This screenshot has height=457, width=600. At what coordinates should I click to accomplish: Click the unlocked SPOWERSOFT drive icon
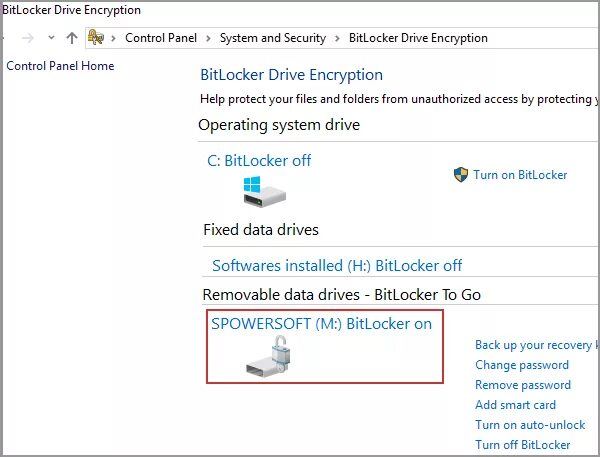[x=269, y=357]
